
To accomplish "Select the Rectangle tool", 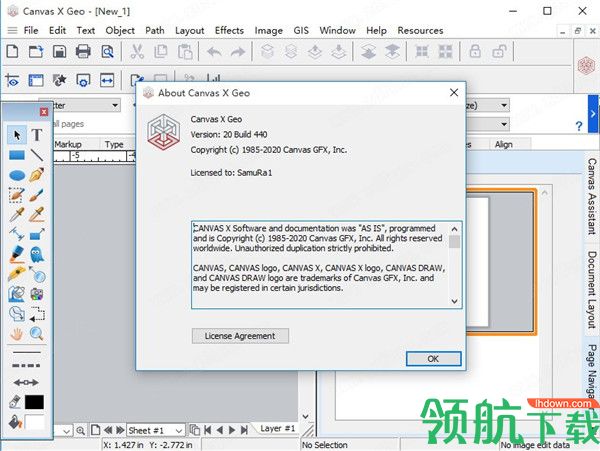I will [x=17, y=155].
